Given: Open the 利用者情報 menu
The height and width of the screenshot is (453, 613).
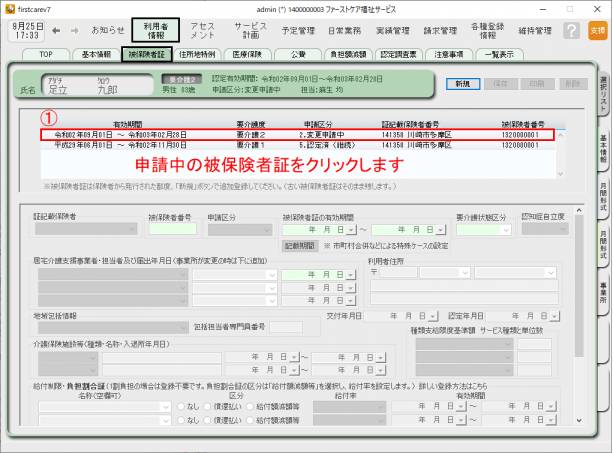Looking at the screenshot, I should [x=155, y=31].
